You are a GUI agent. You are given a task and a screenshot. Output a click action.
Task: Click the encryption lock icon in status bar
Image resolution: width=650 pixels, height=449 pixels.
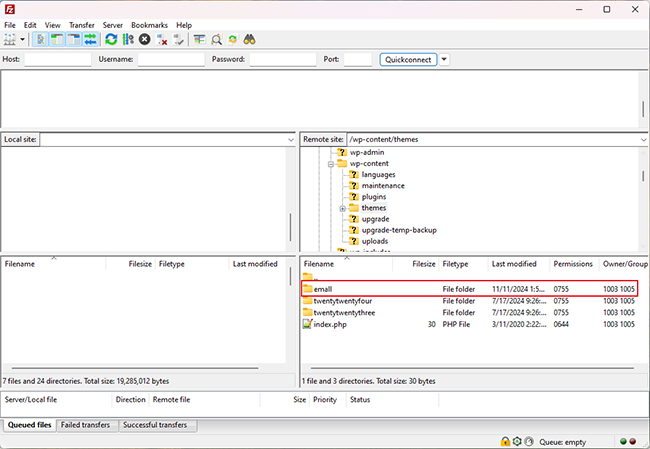pyautogui.click(x=505, y=441)
